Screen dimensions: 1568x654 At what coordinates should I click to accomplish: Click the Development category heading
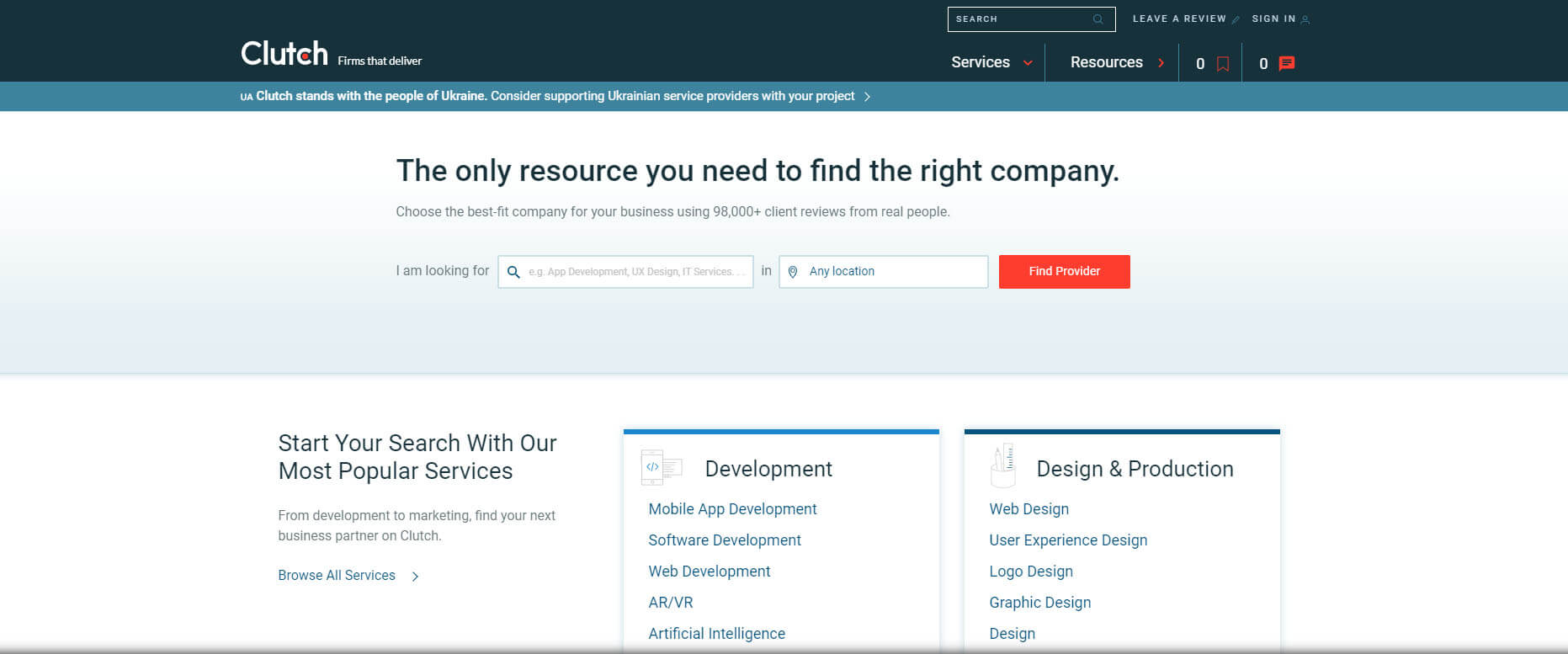(x=768, y=469)
